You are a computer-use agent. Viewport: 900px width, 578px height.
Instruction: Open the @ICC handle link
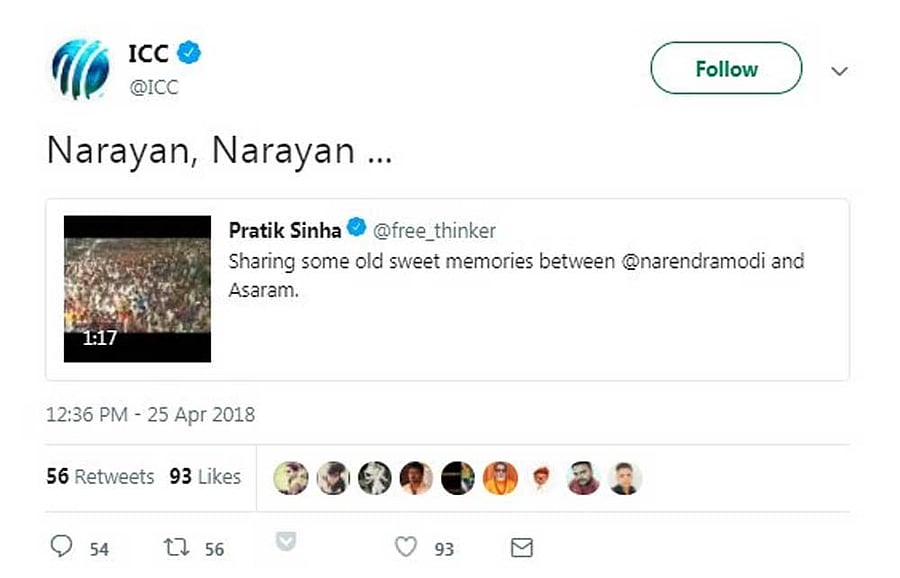click(x=154, y=87)
